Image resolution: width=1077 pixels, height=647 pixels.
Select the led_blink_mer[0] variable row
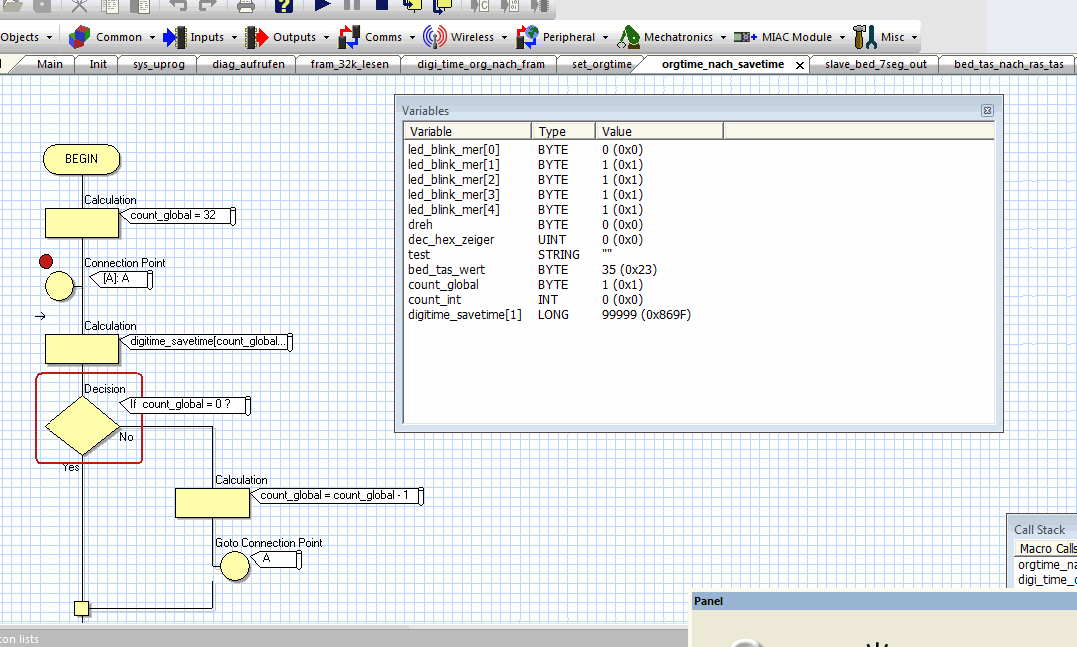[699, 150]
